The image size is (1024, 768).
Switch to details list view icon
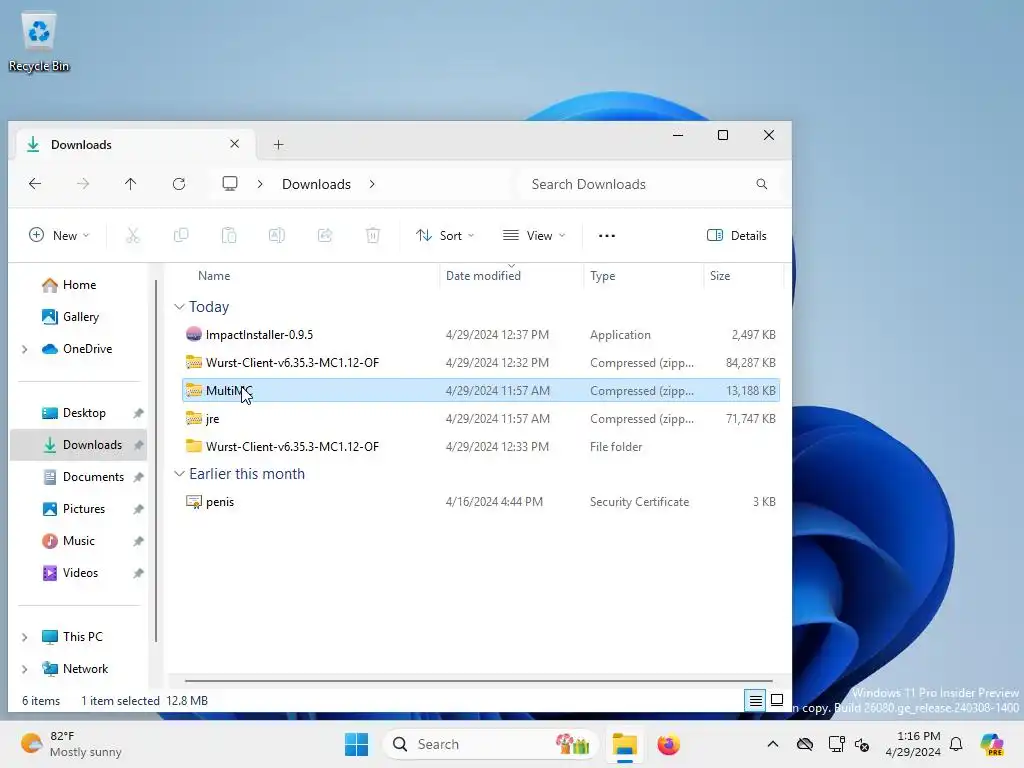click(x=756, y=701)
